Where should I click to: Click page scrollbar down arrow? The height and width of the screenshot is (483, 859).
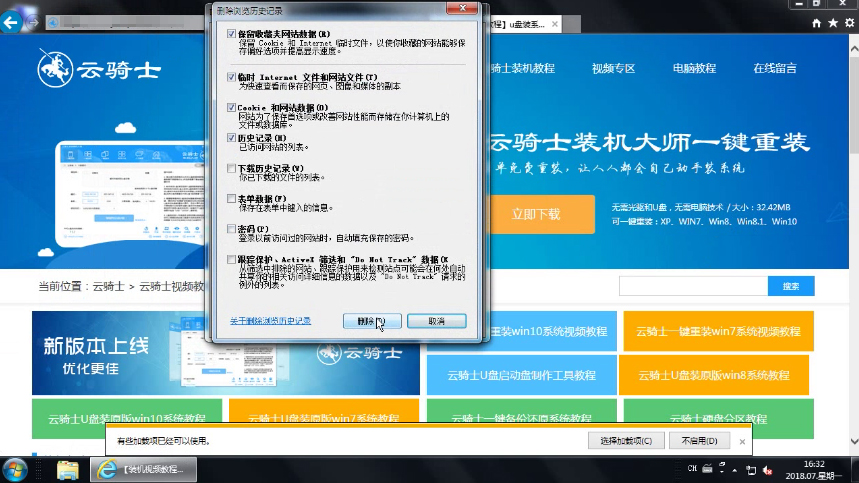[854, 441]
